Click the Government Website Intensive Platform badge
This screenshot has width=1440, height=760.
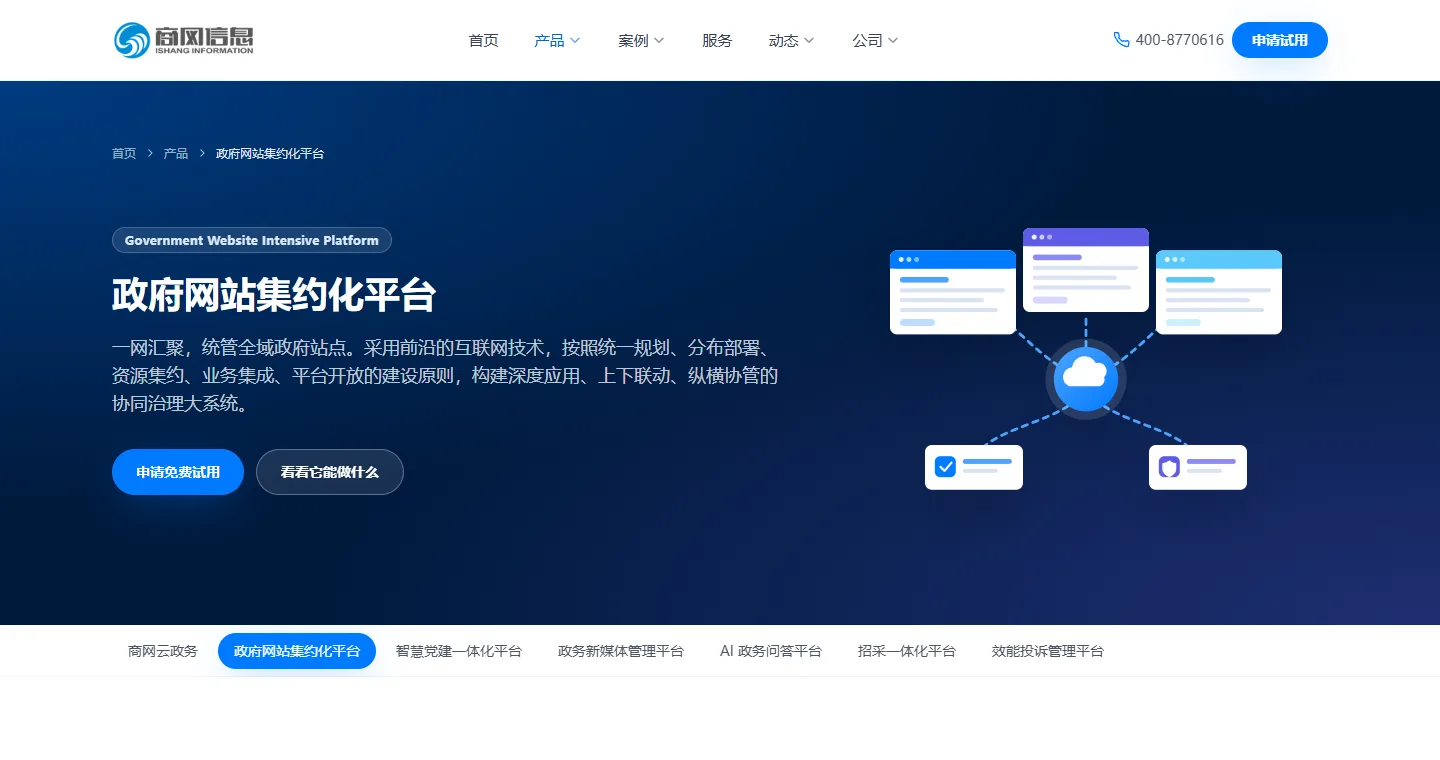(x=252, y=240)
